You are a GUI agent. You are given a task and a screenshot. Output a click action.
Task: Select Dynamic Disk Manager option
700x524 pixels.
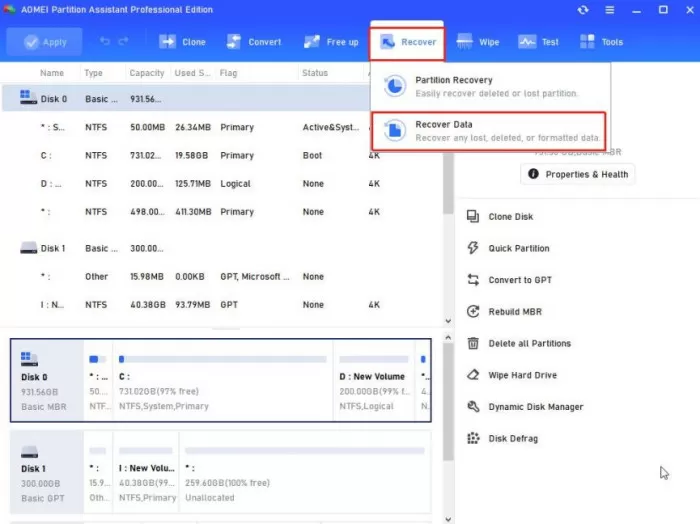[x=536, y=407]
